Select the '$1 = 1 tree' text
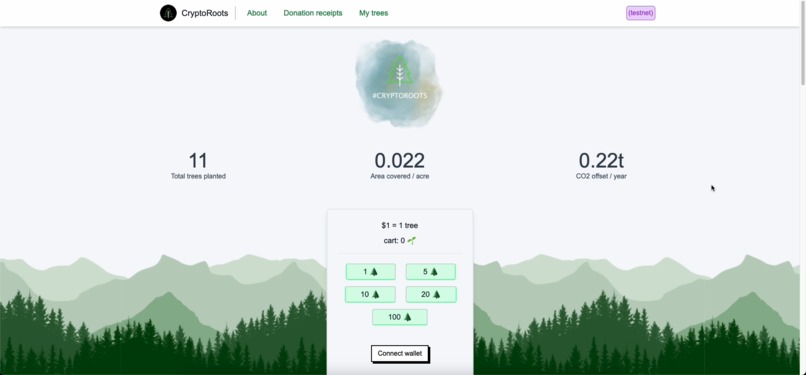806x375 pixels. click(399, 226)
